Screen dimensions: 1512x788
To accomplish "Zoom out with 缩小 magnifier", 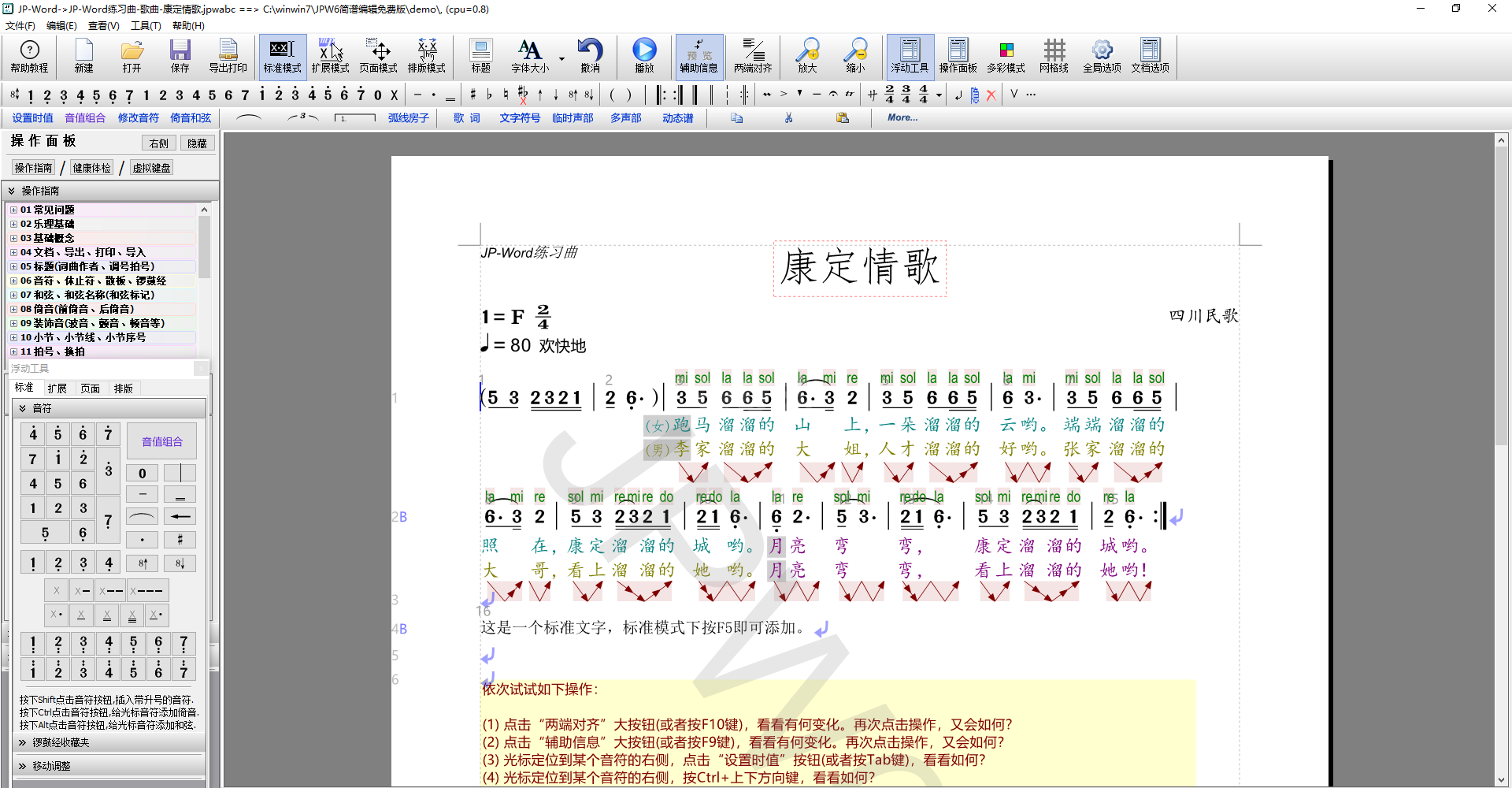I will click(x=855, y=57).
